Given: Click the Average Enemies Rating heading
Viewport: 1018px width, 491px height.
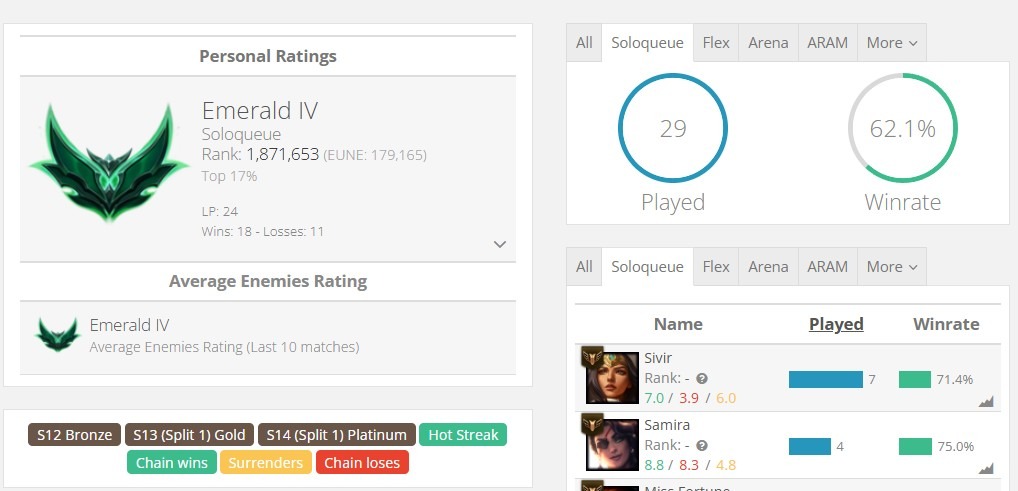Looking at the screenshot, I should (x=268, y=281).
